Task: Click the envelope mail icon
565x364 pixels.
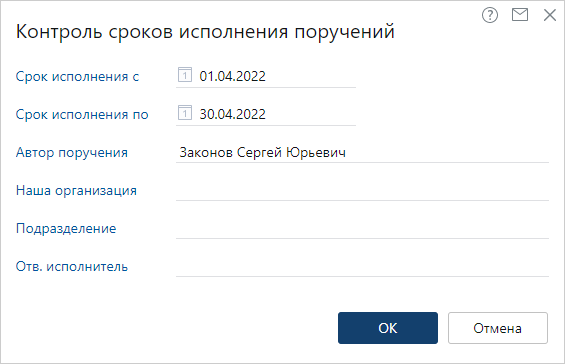Action: (520, 15)
